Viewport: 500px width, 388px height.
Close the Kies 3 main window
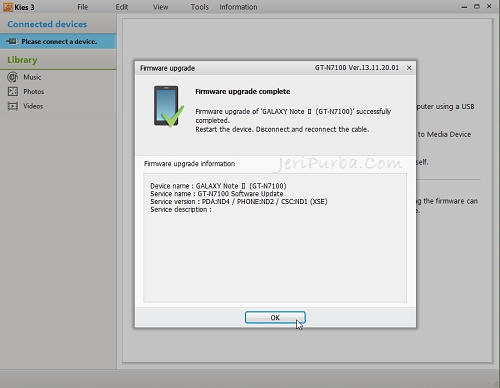489,6
